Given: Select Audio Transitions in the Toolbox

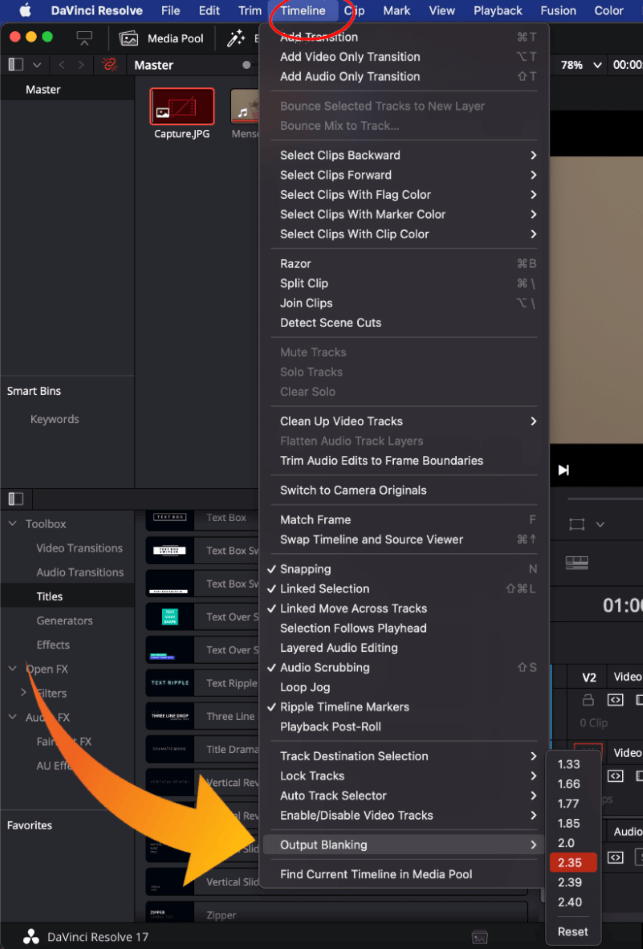Looking at the screenshot, I should pos(80,572).
